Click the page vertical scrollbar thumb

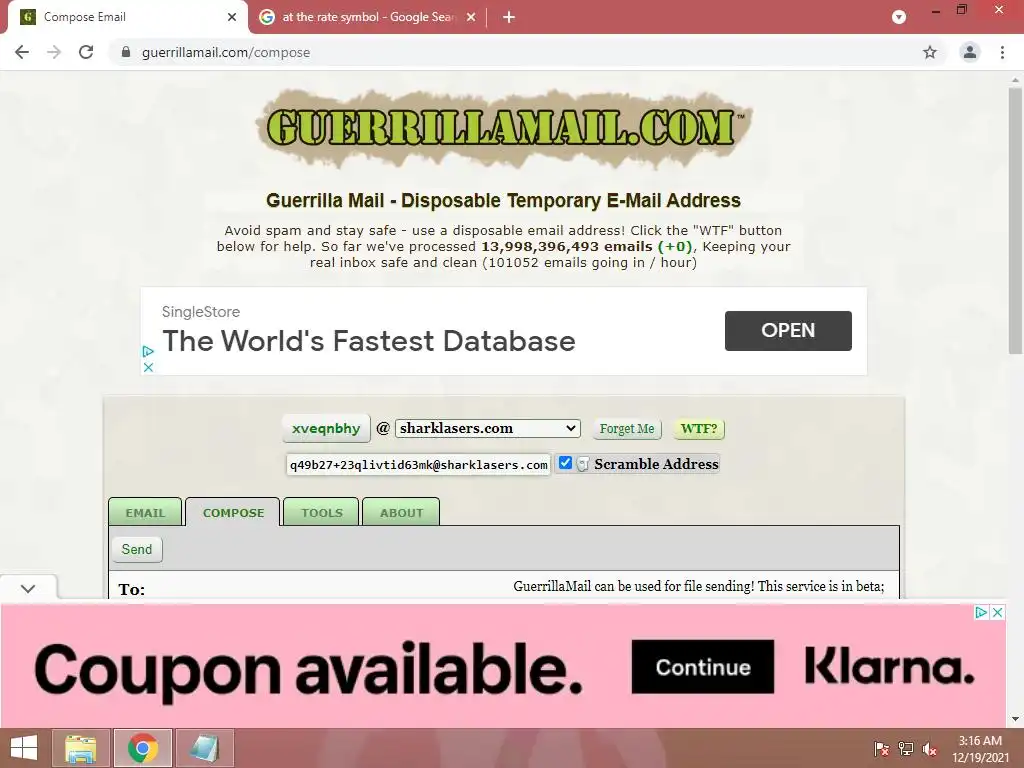(x=1015, y=222)
